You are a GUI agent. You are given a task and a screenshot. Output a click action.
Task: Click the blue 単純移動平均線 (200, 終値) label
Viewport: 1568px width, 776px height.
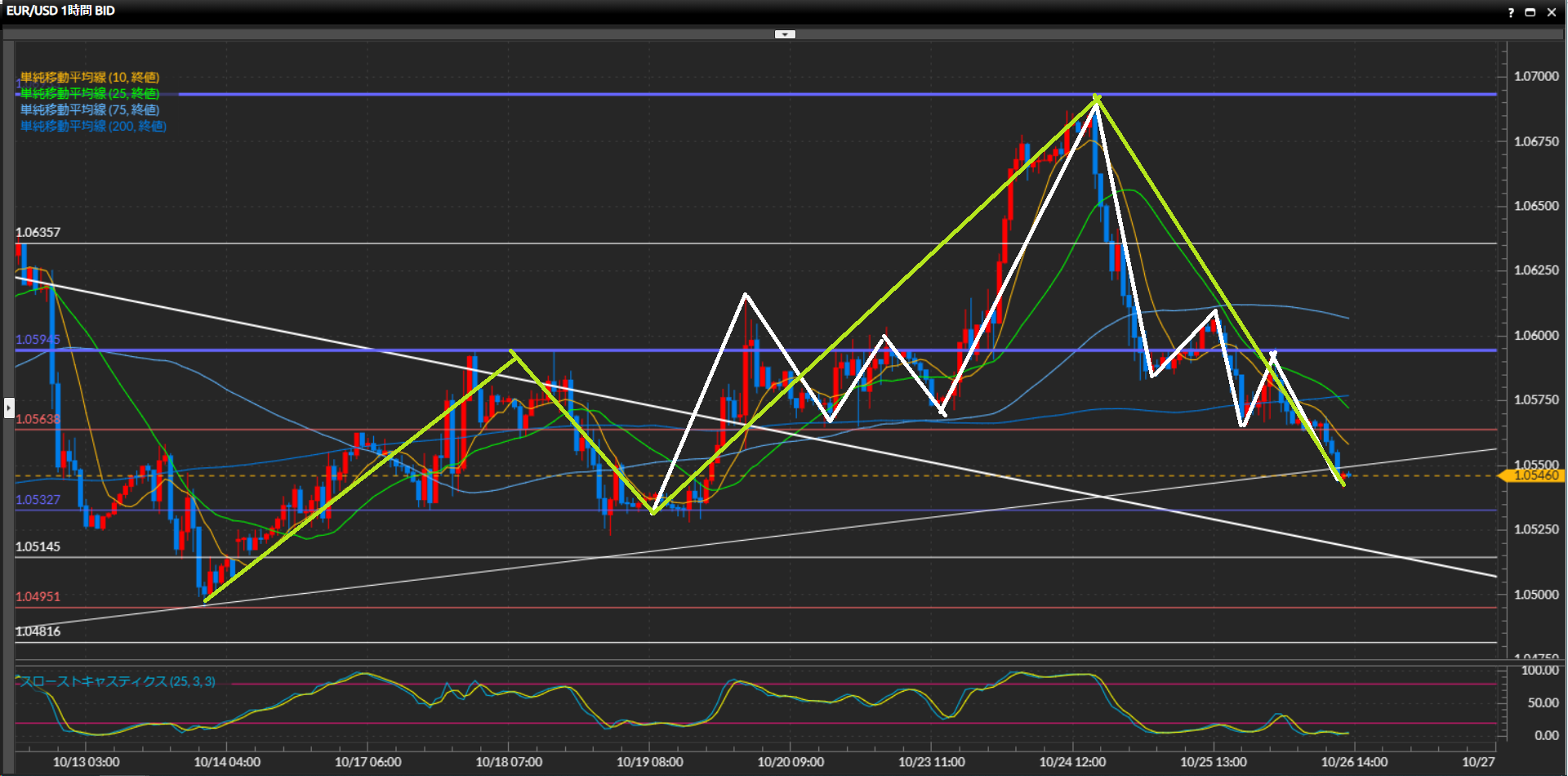93,126
